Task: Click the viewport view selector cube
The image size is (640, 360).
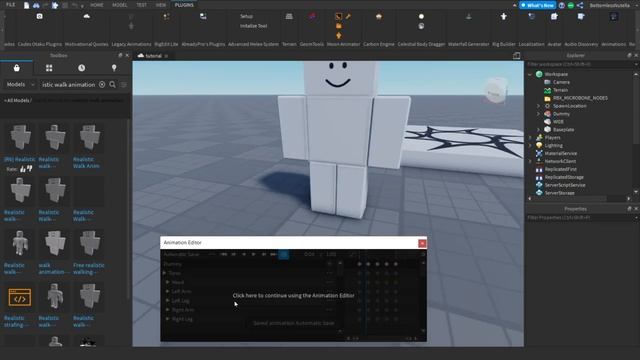Action: 495,91
